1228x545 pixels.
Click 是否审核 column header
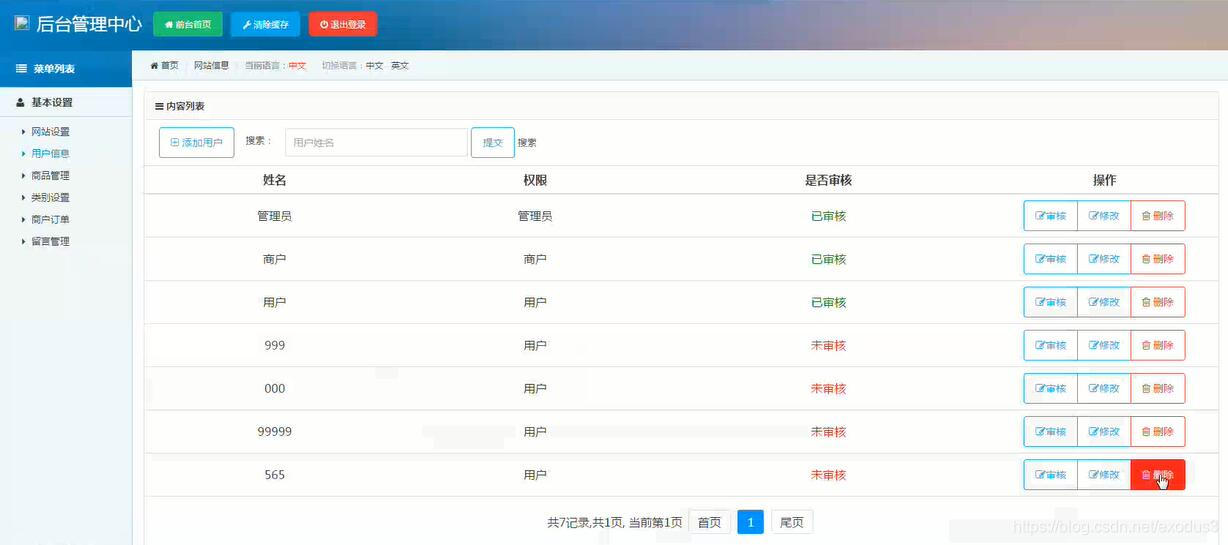(828, 180)
